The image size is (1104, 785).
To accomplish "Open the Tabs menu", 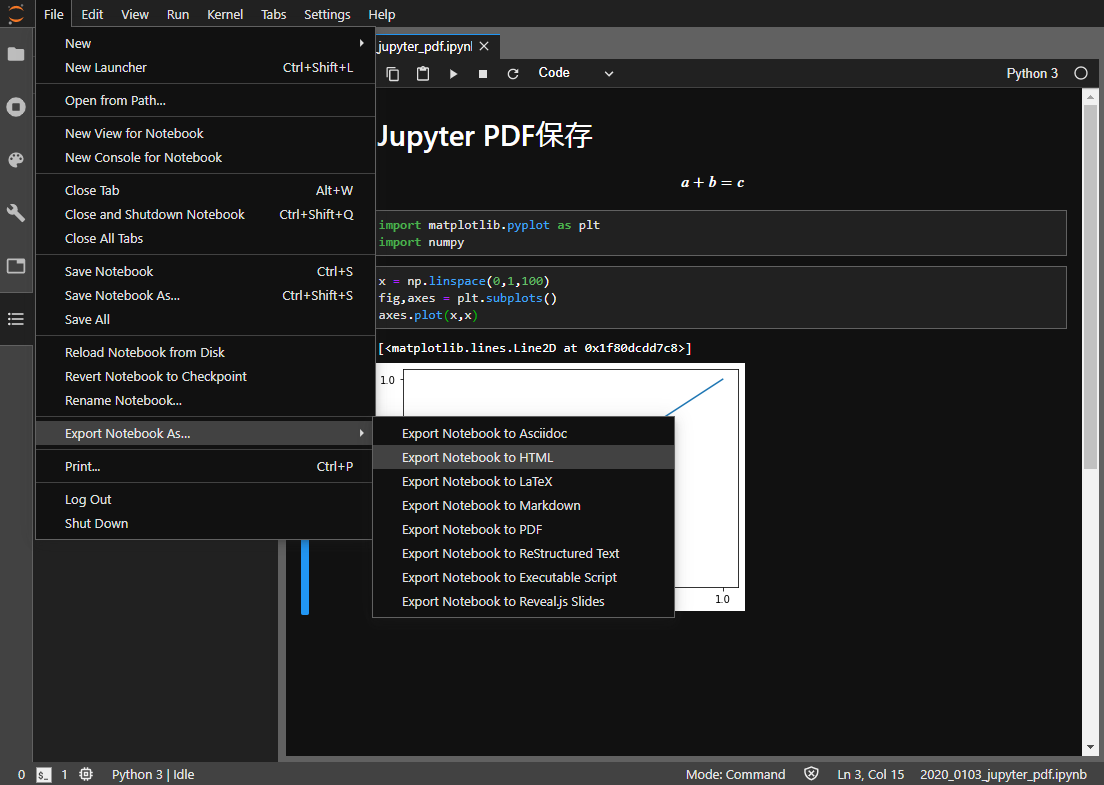I will click(274, 14).
